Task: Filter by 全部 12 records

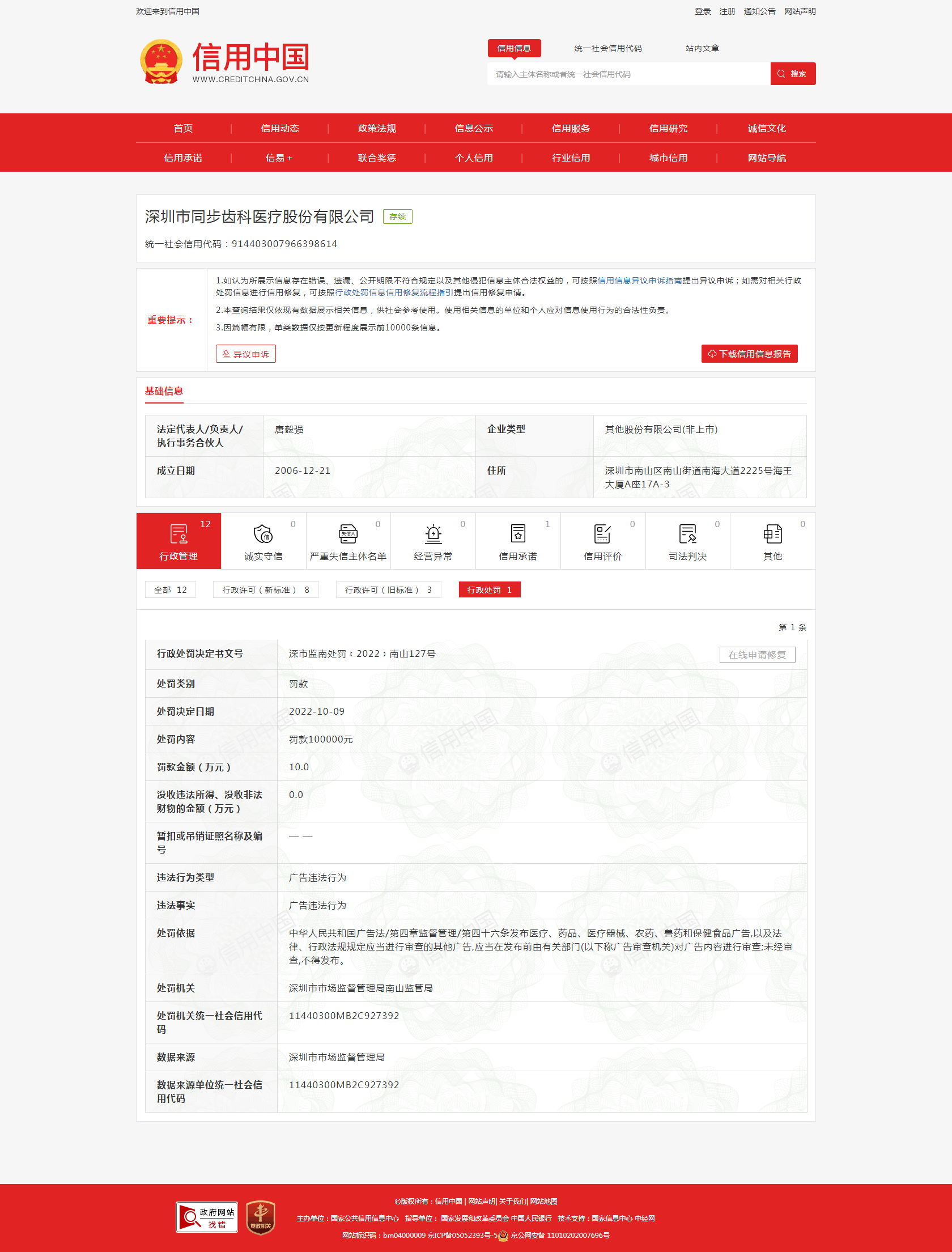Action: click(x=171, y=590)
